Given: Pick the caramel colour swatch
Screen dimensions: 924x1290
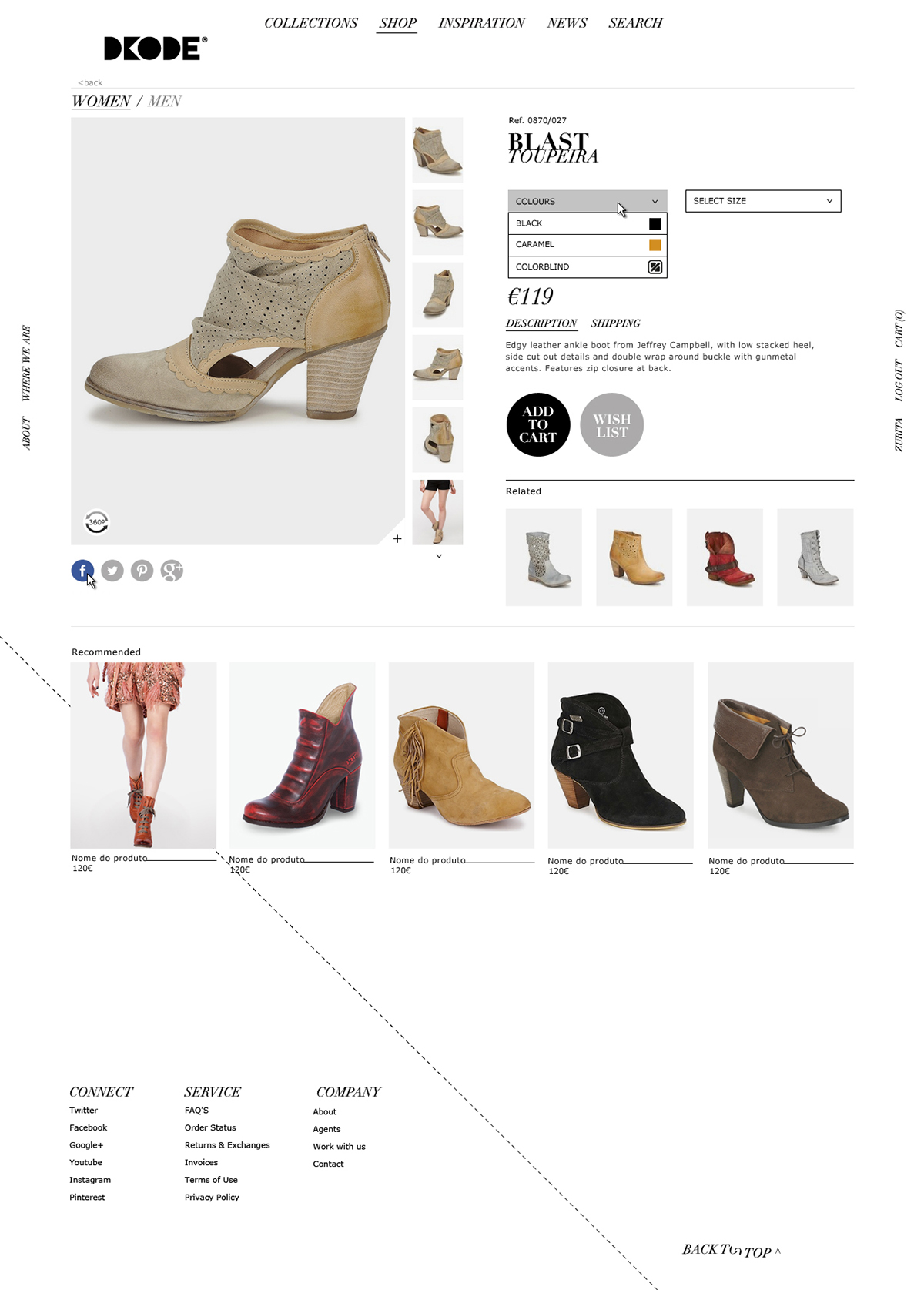Looking at the screenshot, I should [655, 245].
